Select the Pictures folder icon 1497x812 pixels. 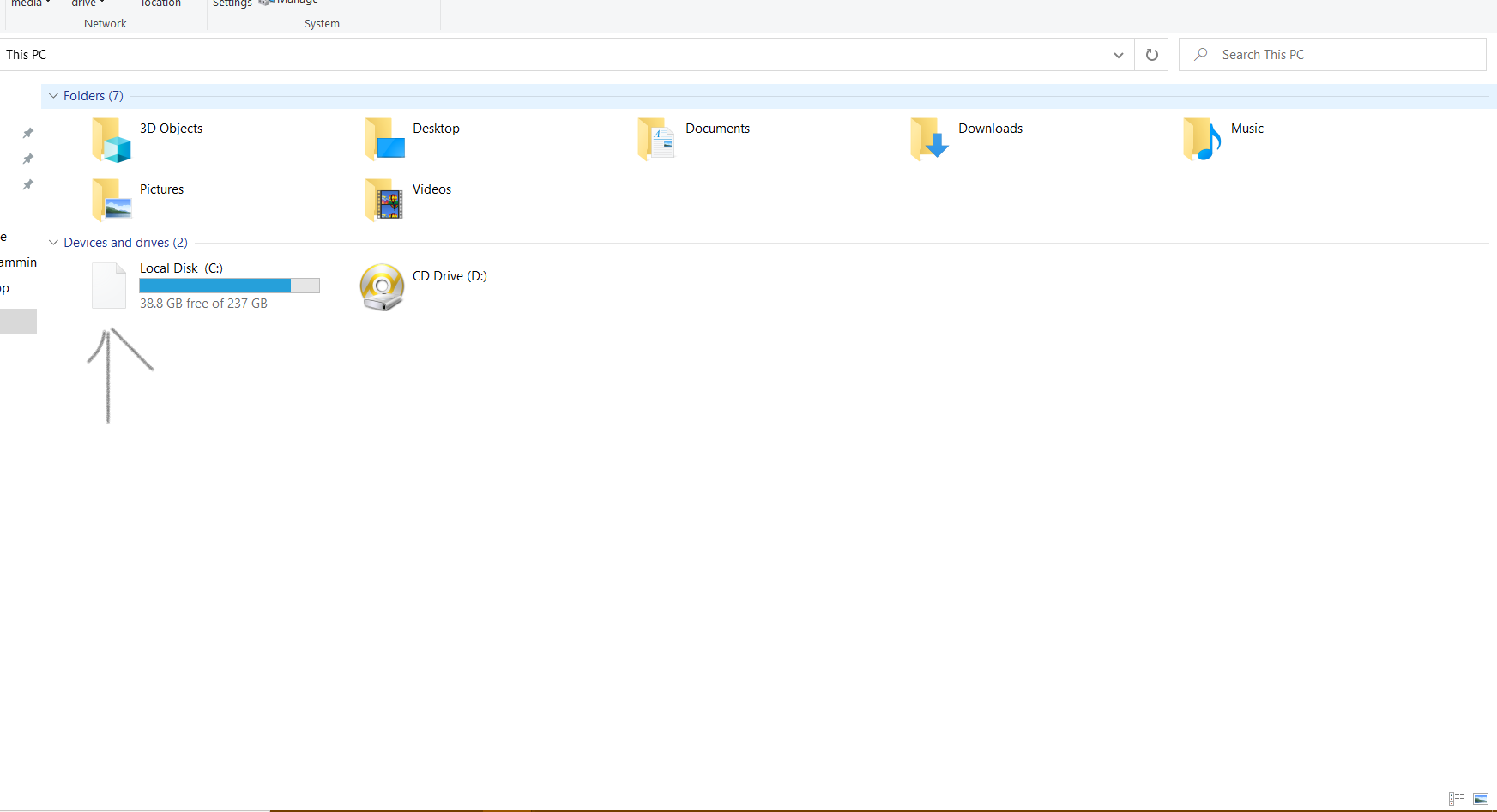(112, 200)
